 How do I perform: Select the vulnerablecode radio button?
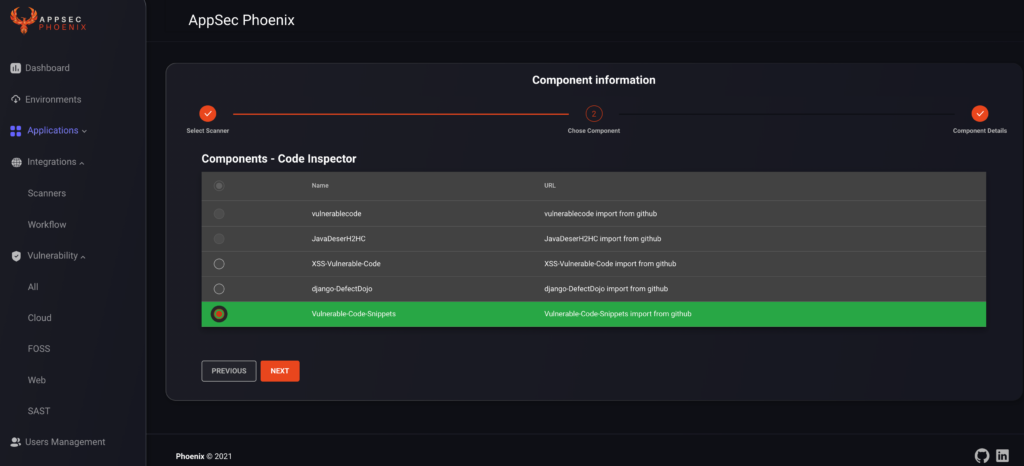point(219,213)
